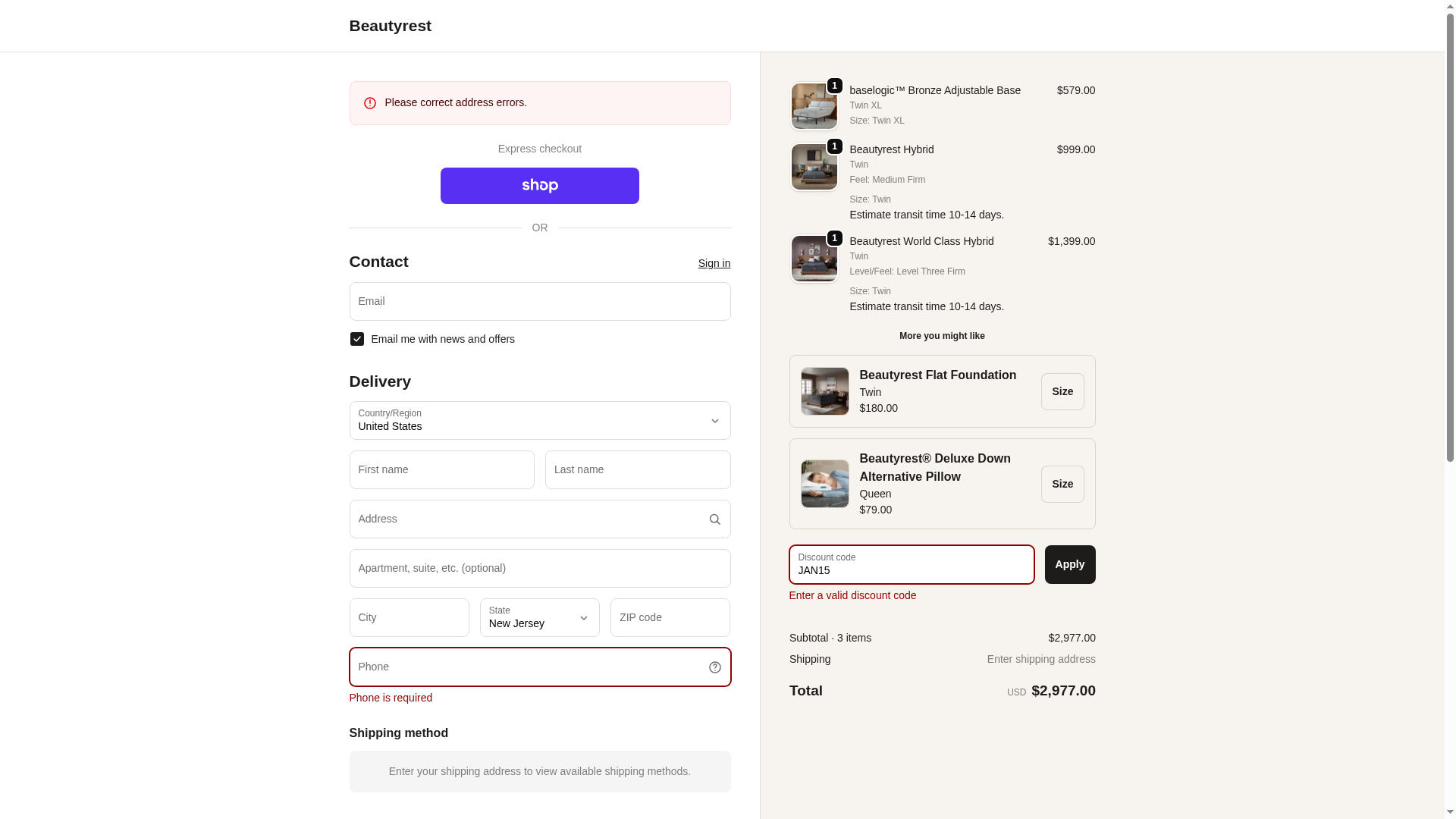Click the Shop Pay express checkout button

coord(539,186)
